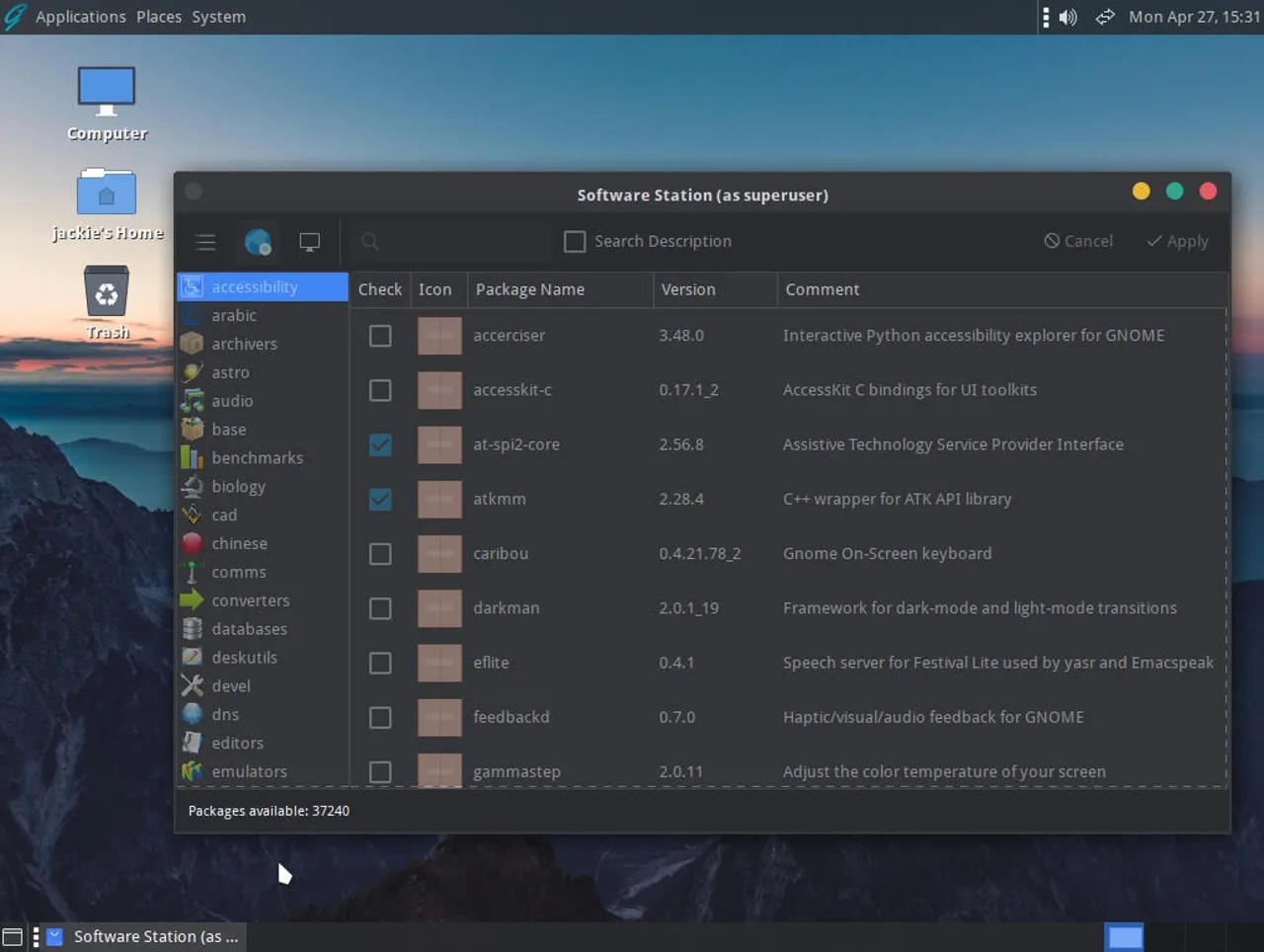Screen dimensions: 1264x952
Task: Select the benchmarks category
Action: (x=263, y=458)
